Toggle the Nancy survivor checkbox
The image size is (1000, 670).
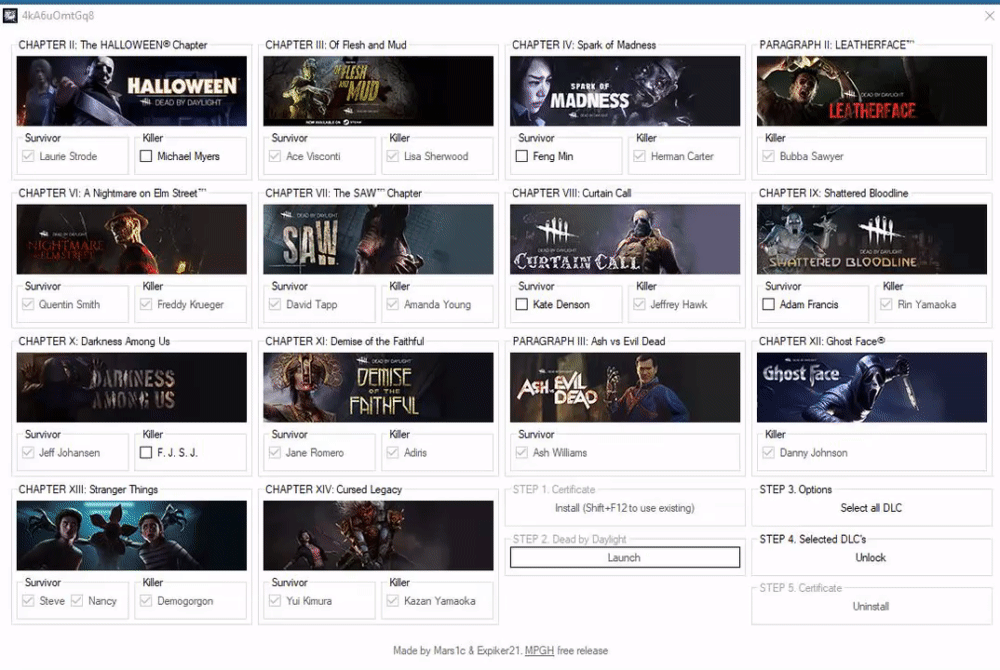tap(77, 601)
